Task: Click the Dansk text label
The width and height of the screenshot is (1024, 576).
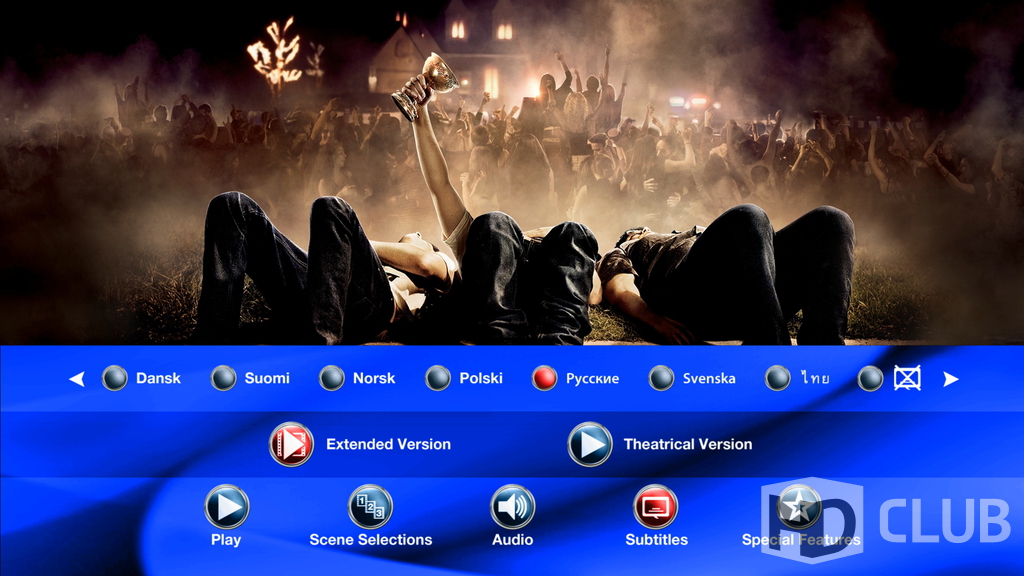Action: [x=158, y=378]
